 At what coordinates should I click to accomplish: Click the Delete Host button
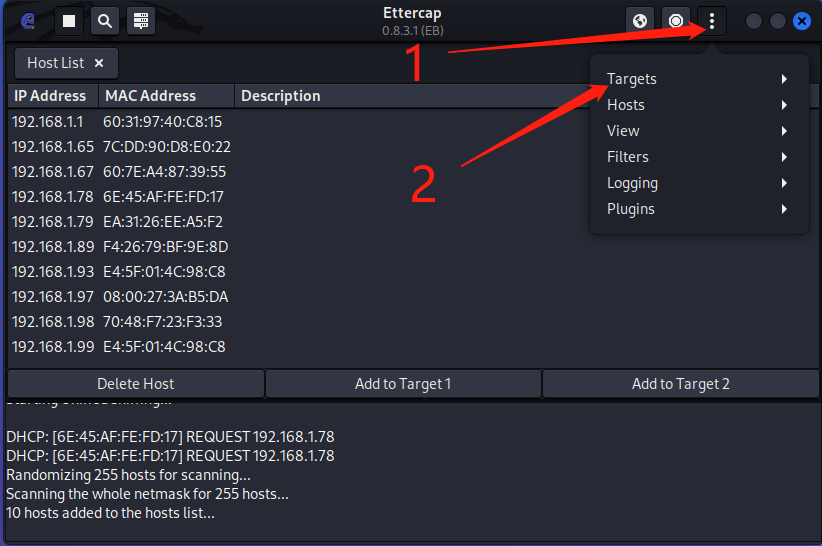pyautogui.click(x=136, y=384)
